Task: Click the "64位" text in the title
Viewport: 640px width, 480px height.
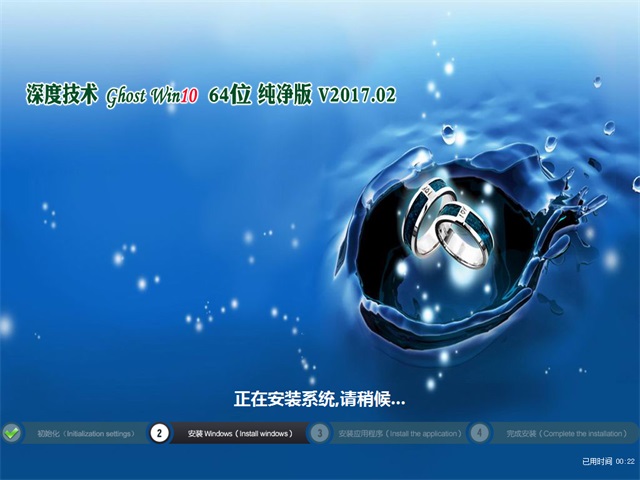Action: (229, 96)
